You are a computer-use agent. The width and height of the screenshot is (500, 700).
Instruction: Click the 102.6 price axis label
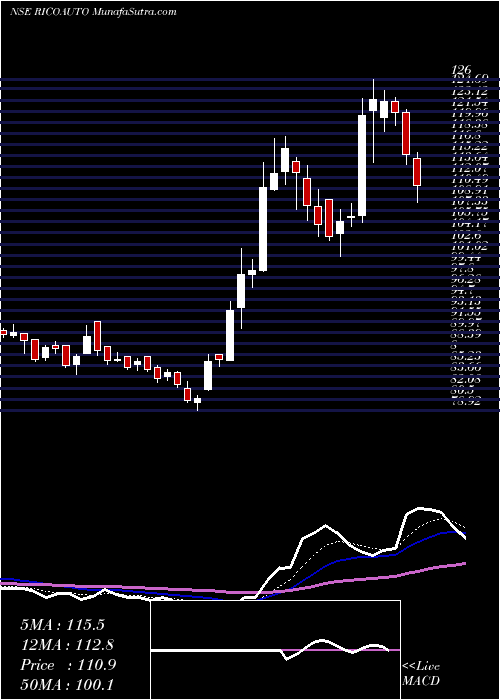pyautogui.click(x=467, y=236)
